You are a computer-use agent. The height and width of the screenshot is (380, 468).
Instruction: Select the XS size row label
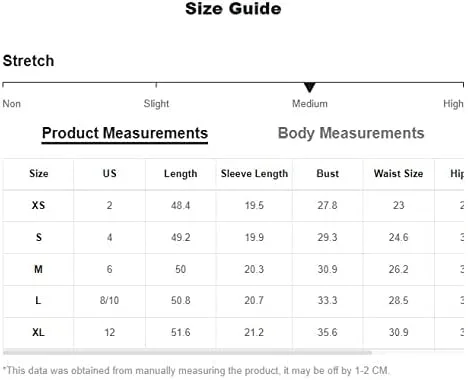[38, 205]
